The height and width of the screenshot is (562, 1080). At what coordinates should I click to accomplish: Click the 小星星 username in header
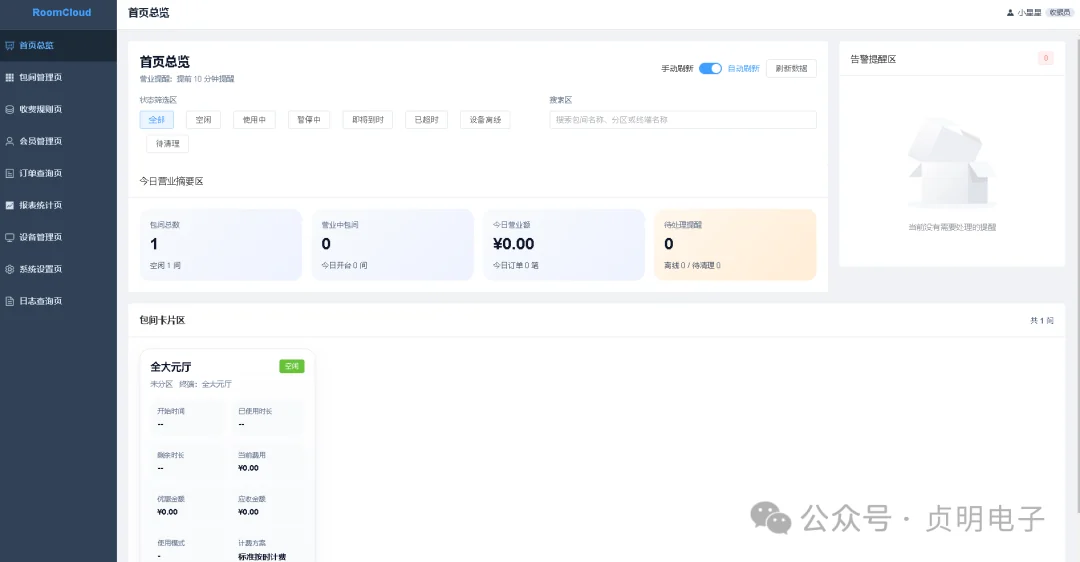(1029, 12)
